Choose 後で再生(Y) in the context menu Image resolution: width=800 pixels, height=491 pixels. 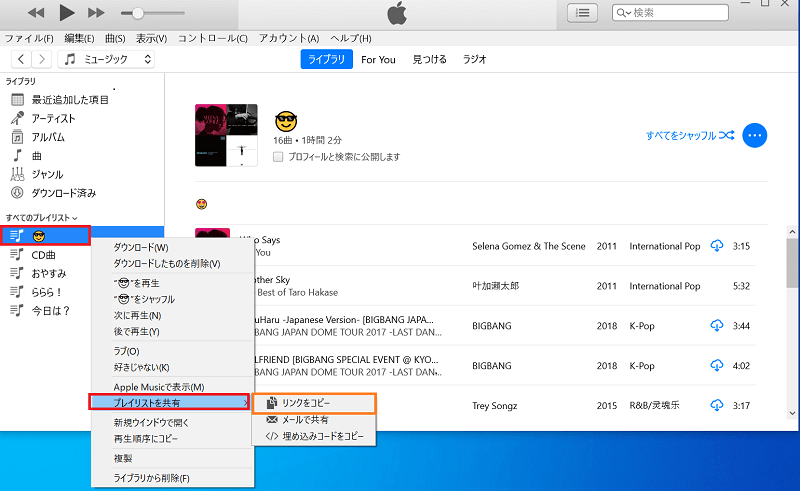pos(172,332)
